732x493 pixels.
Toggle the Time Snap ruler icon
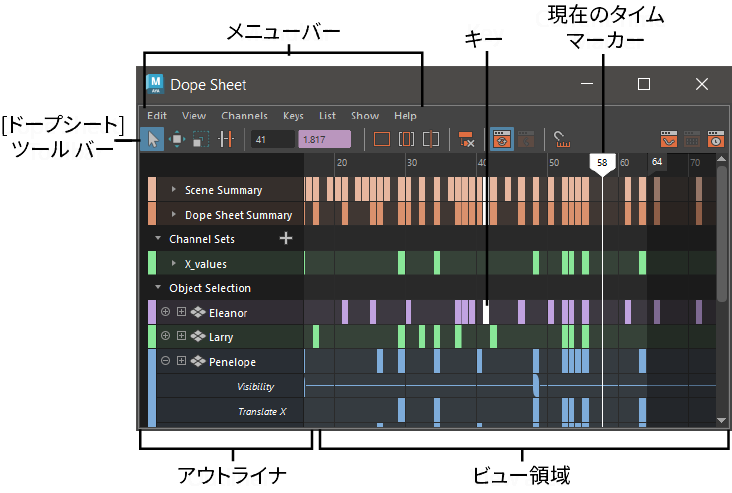[562, 139]
